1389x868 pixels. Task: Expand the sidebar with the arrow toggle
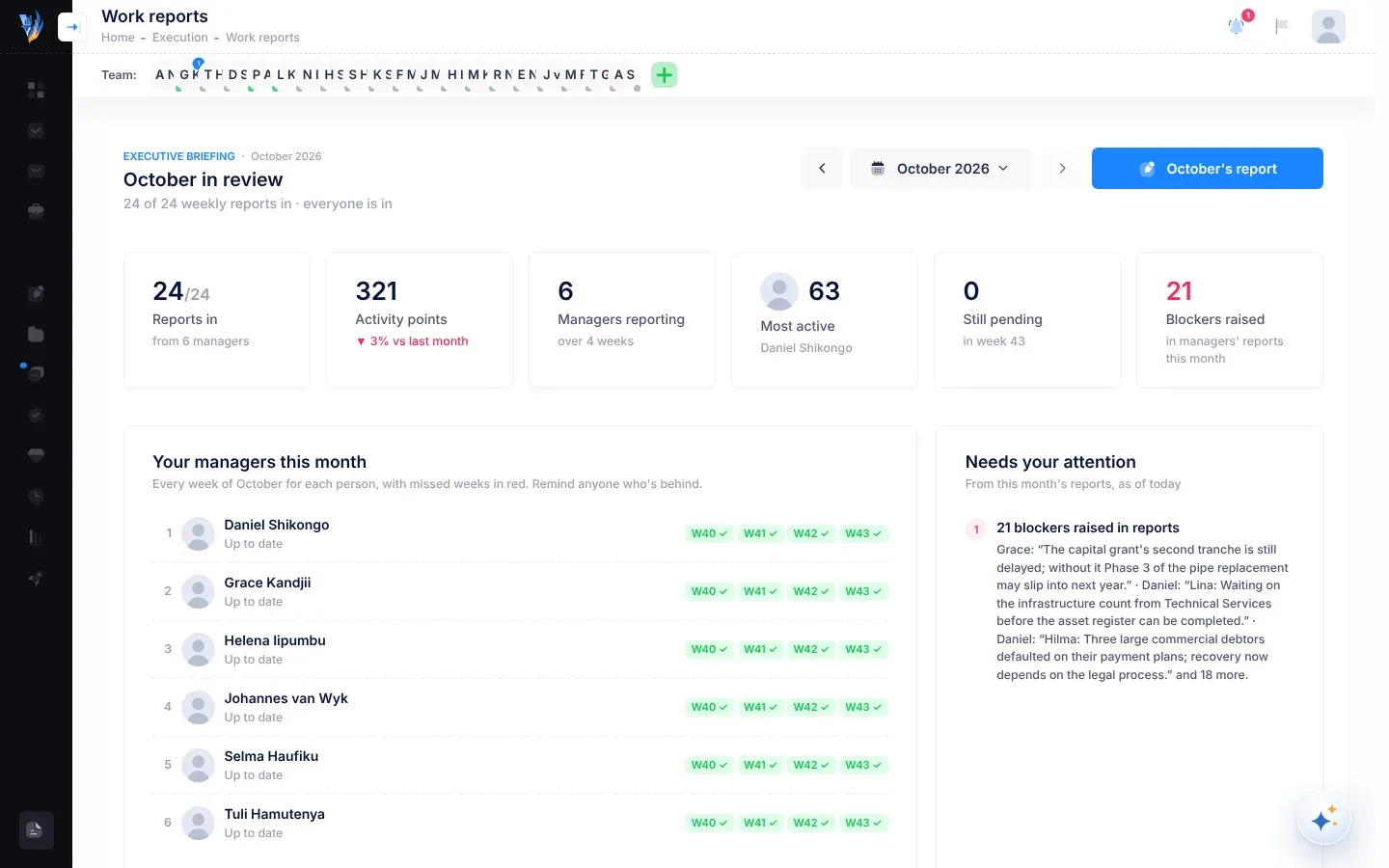coord(72,27)
